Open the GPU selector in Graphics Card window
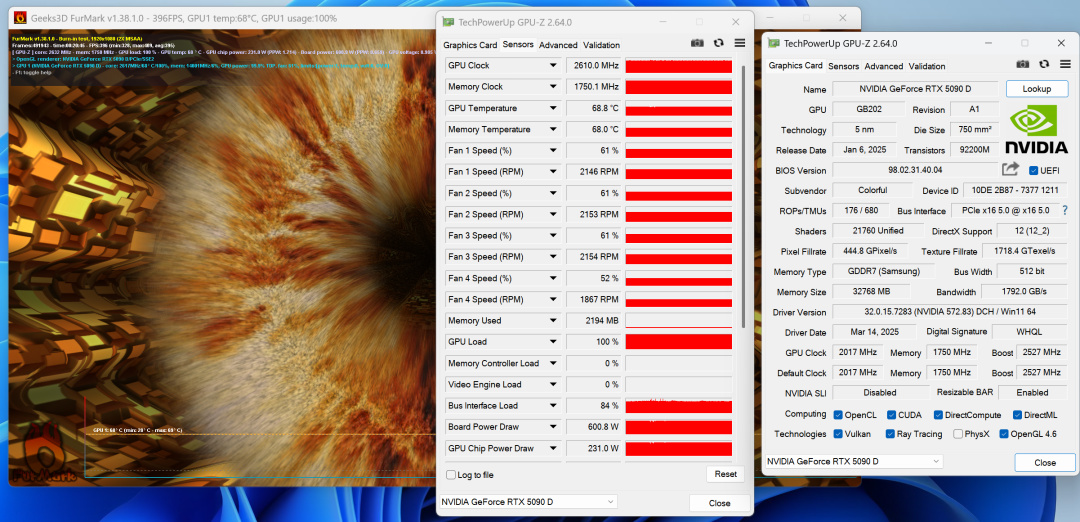The height and width of the screenshot is (522, 1080). point(853,461)
